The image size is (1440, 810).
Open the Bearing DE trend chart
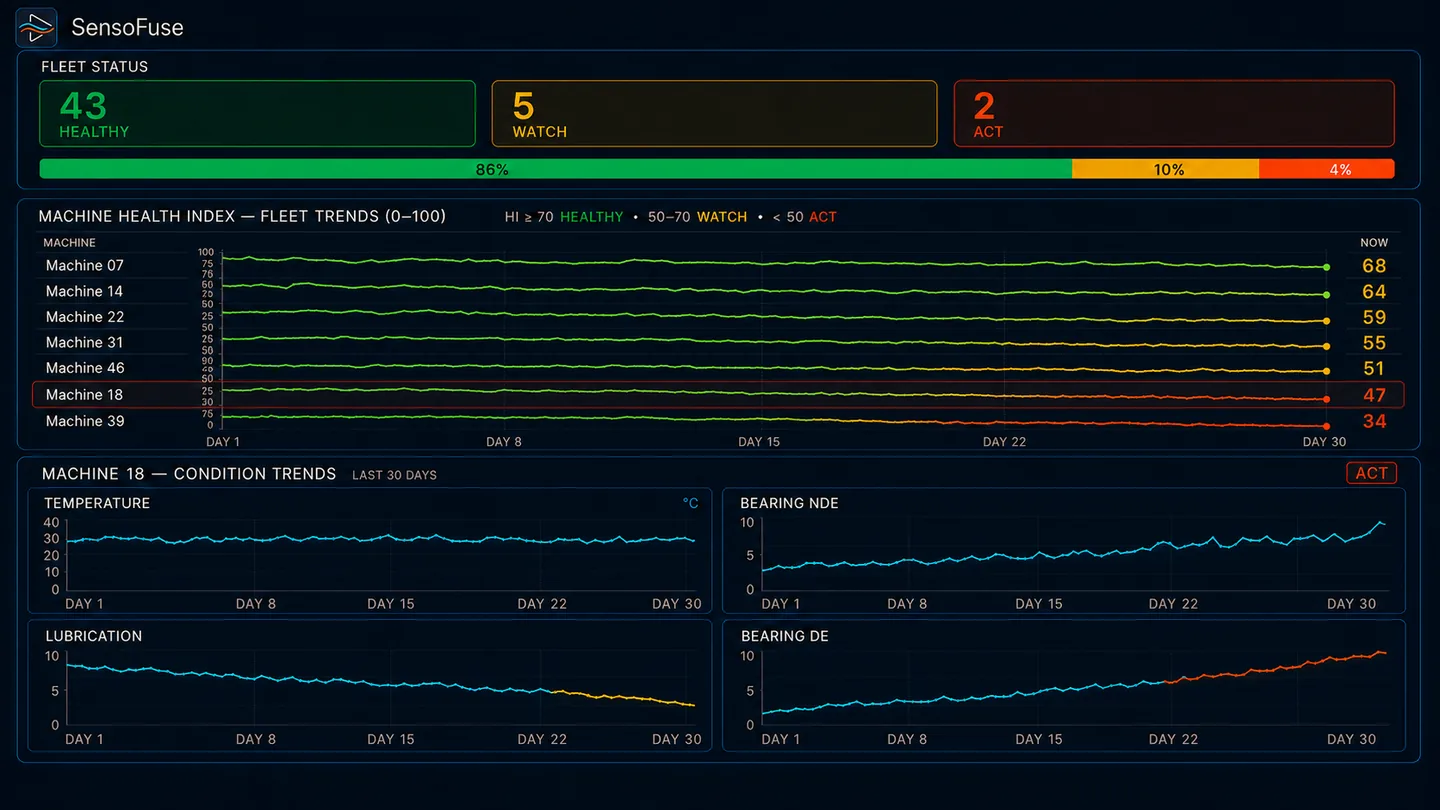(x=1064, y=685)
